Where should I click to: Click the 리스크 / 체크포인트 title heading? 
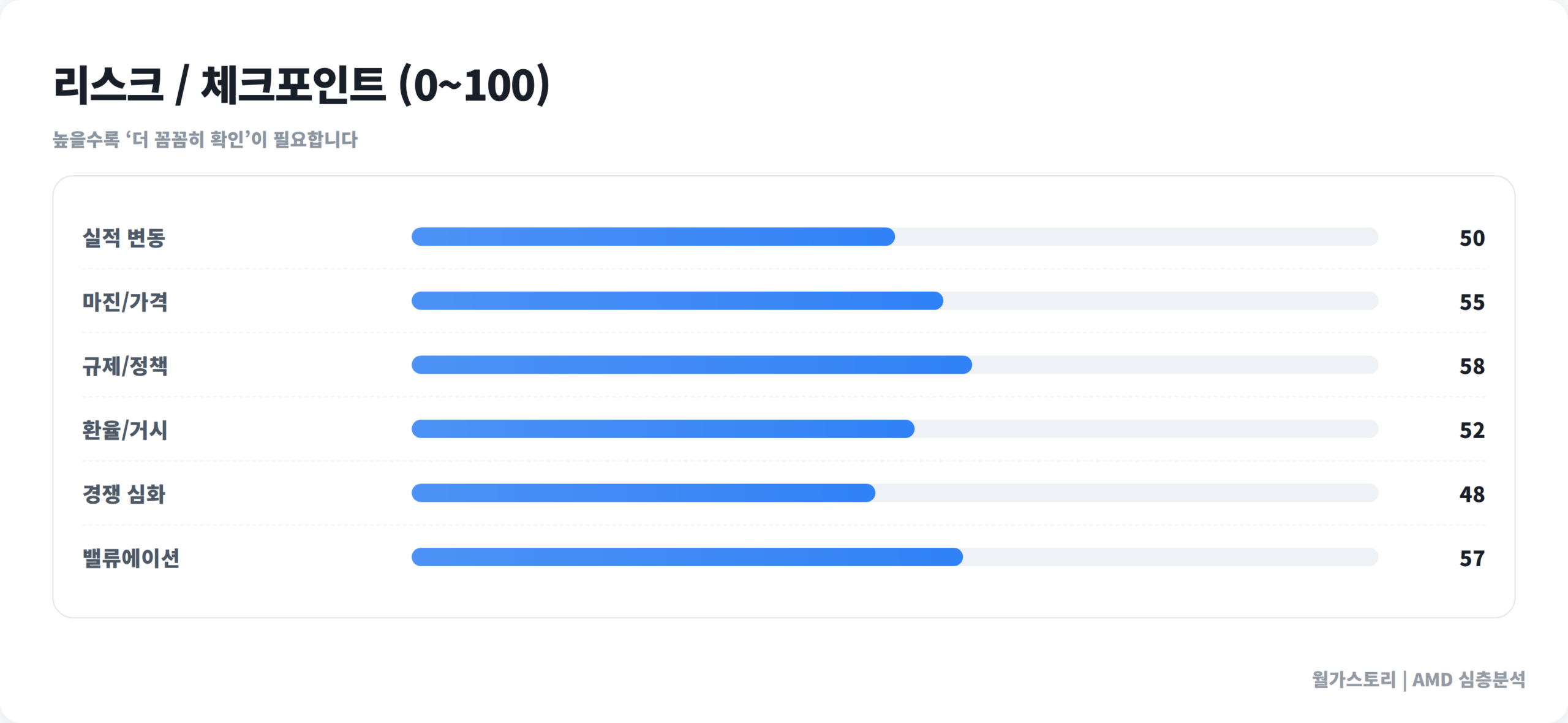[x=301, y=85]
